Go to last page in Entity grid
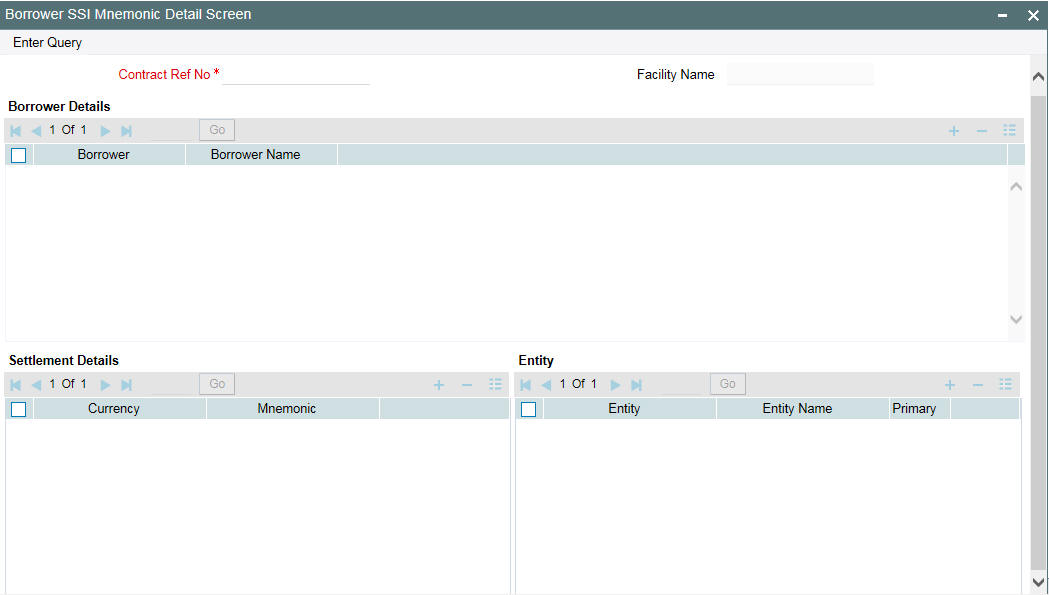This screenshot has height=595, width=1049. [636, 384]
